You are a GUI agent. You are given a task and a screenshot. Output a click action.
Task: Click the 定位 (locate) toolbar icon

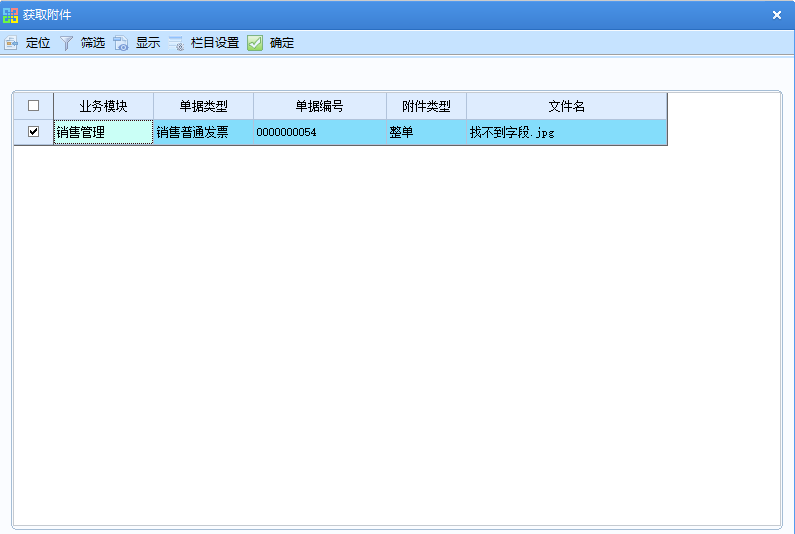(11, 43)
